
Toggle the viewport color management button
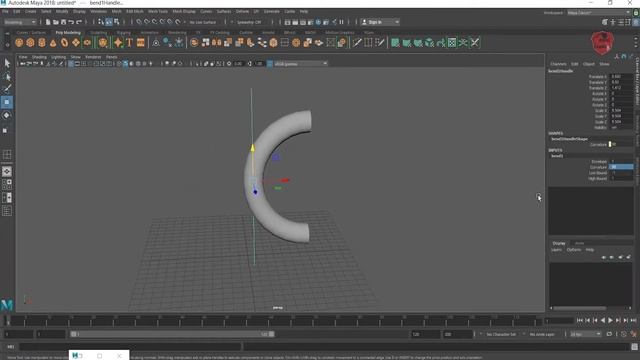point(270,64)
